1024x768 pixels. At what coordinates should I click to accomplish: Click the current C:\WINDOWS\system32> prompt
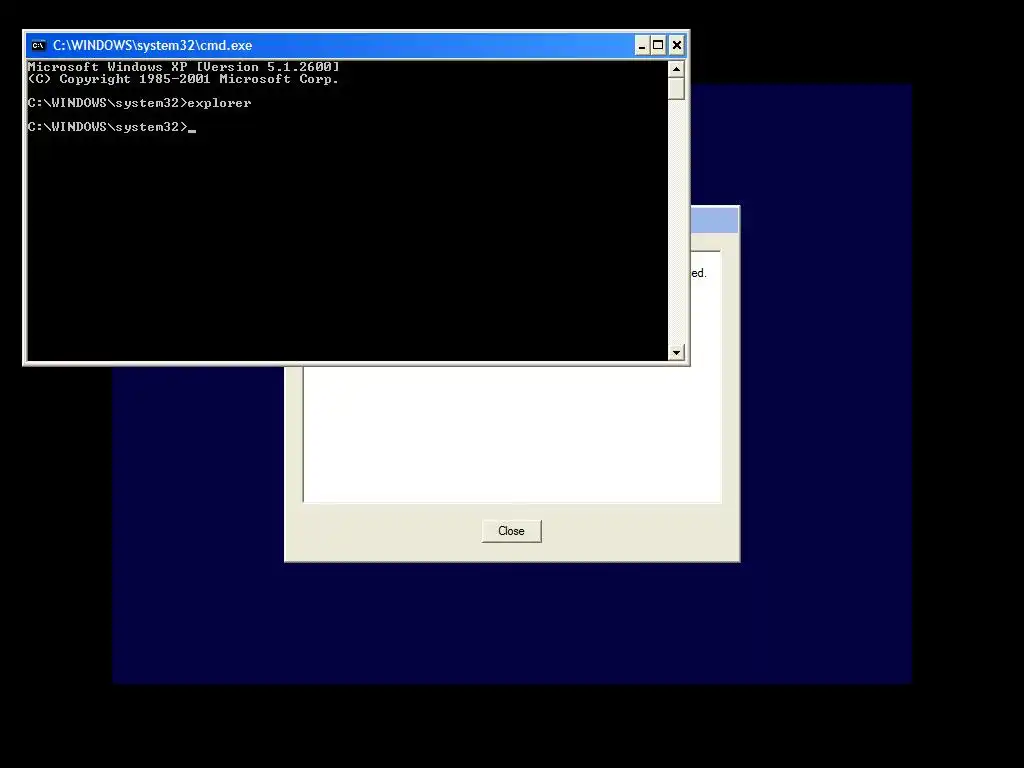108,127
